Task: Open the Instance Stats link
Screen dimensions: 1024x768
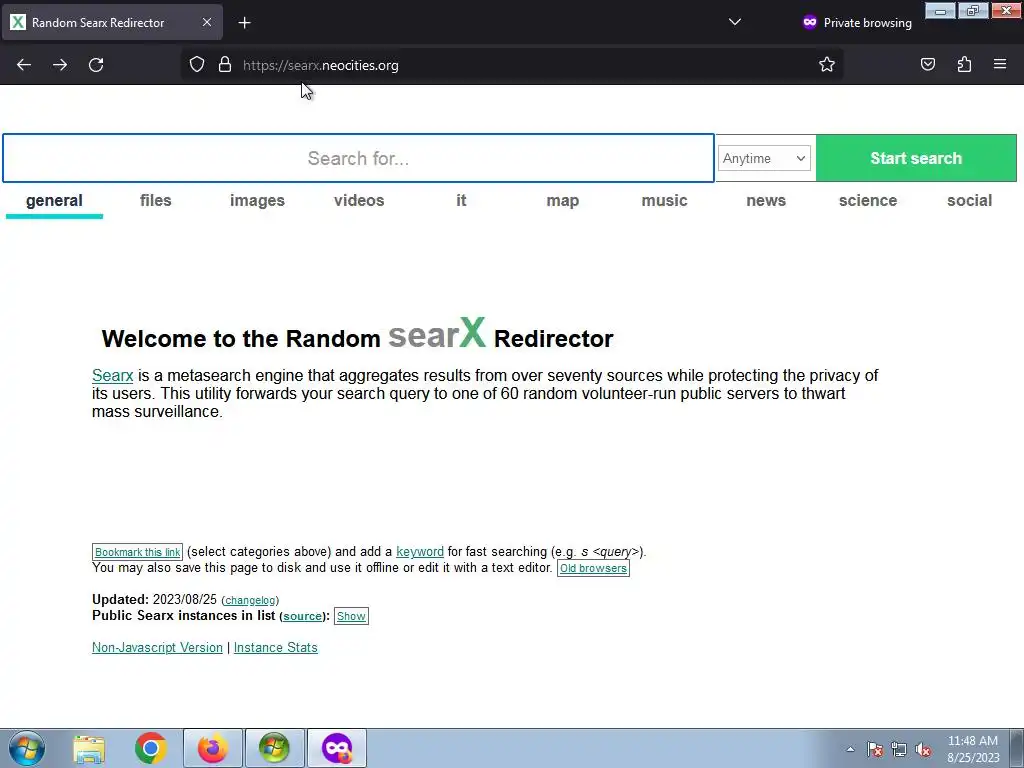Action: click(276, 647)
